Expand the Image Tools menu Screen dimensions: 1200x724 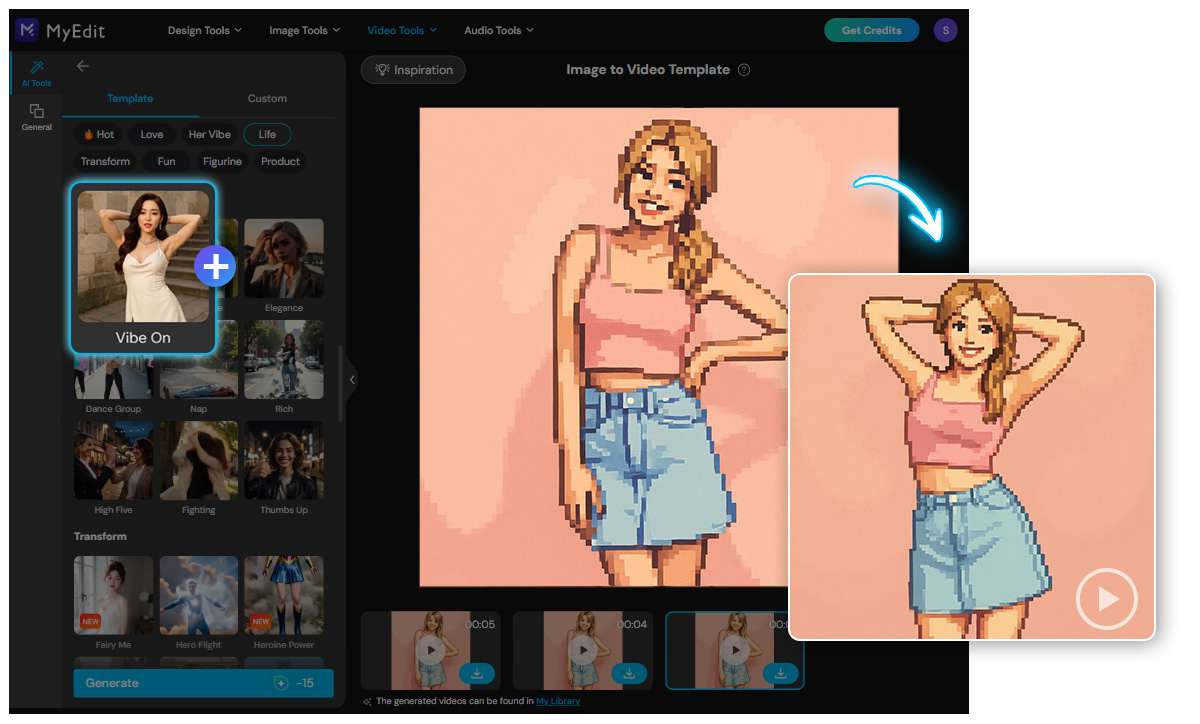click(x=304, y=30)
